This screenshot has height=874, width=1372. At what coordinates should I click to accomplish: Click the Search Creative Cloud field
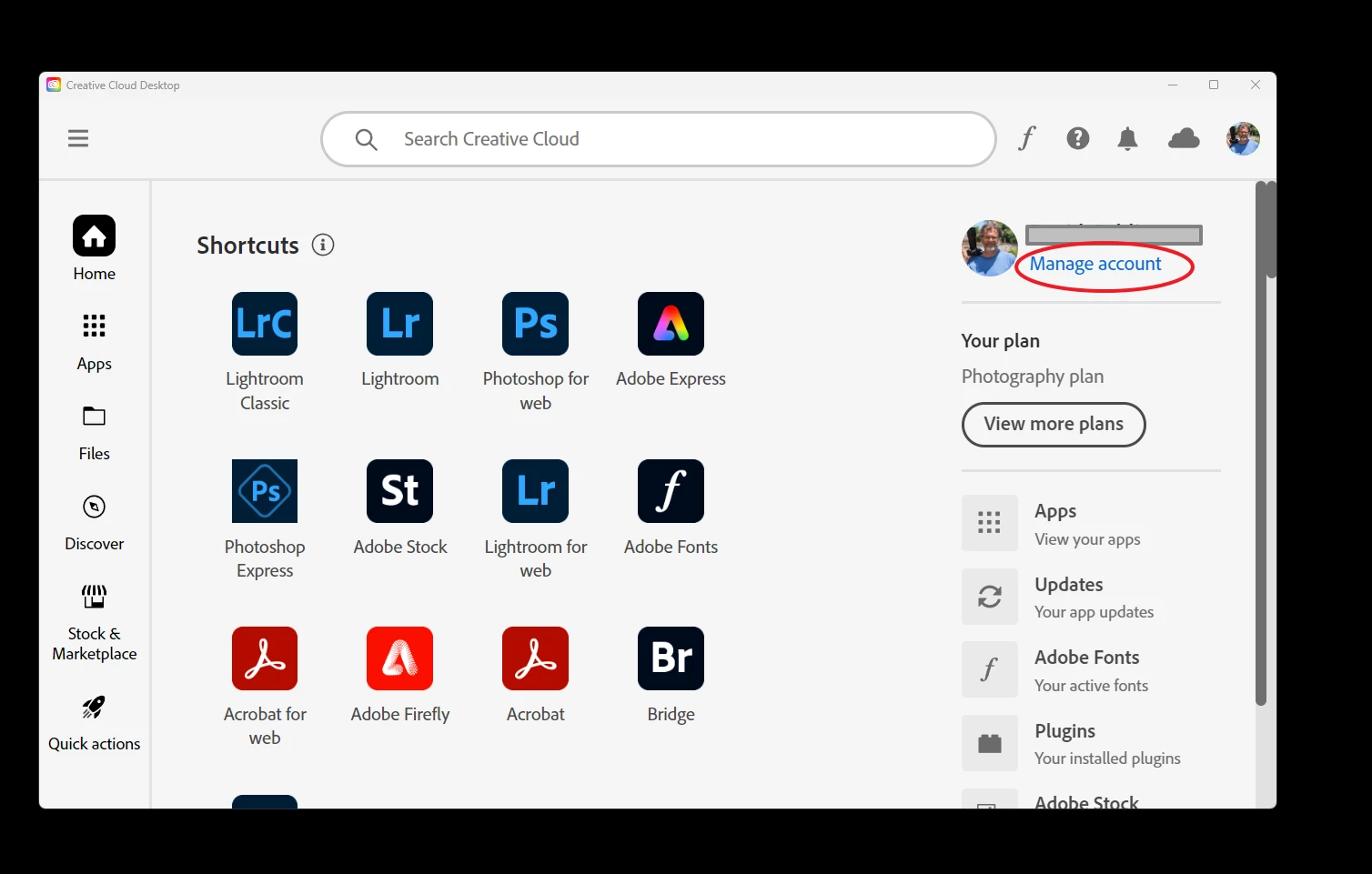pyautogui.click(x=659, y=139)
